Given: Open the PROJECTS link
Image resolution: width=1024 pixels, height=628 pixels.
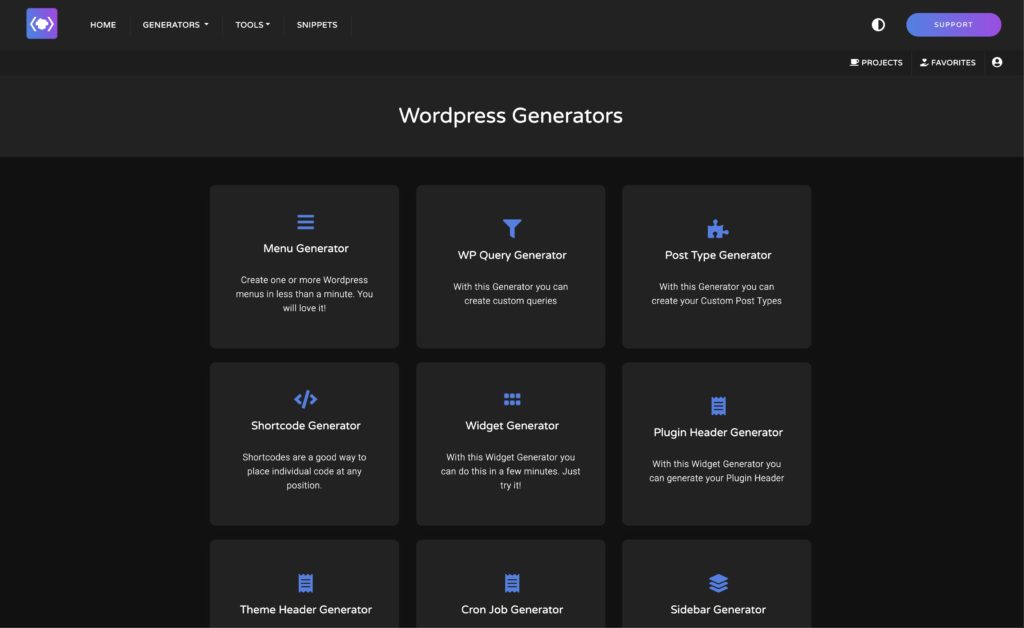Looking at the screenshot, I should (x=876, y=62).
